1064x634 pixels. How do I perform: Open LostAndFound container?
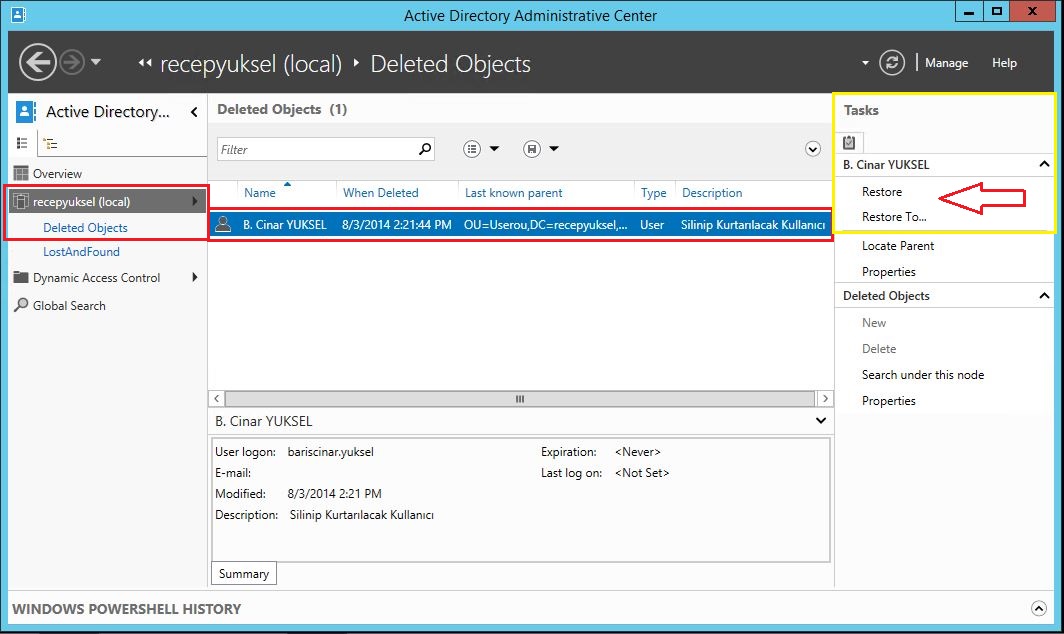(x=81, y=252)
